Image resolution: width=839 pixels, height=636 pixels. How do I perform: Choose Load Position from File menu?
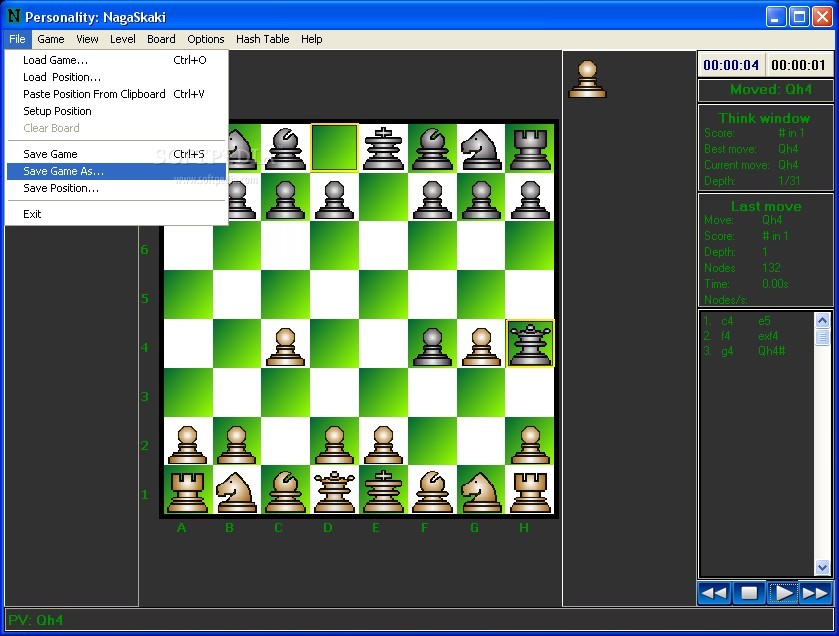(x=117, y=77)
